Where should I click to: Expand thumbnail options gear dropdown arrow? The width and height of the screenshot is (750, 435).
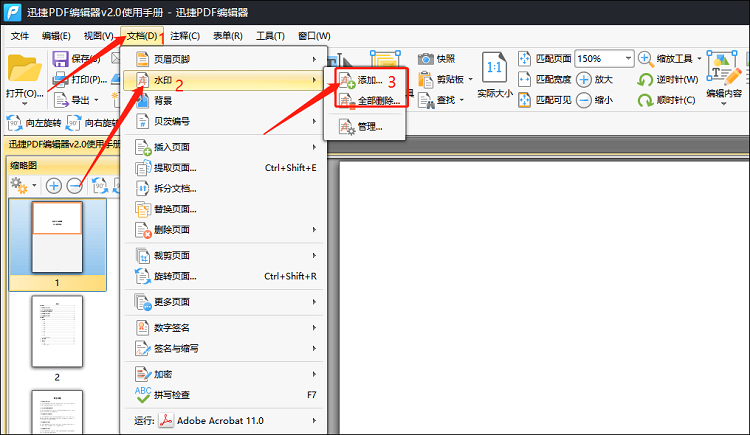click(34, 185)
